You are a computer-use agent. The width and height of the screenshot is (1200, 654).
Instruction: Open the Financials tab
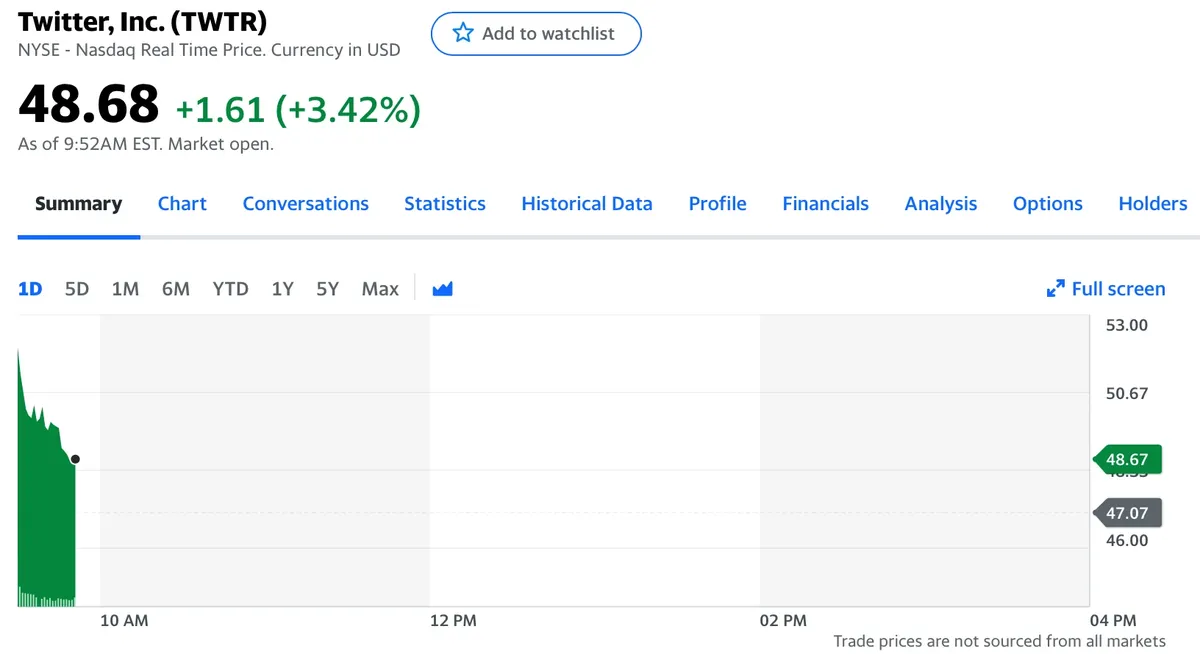click(x=825, y=204)
